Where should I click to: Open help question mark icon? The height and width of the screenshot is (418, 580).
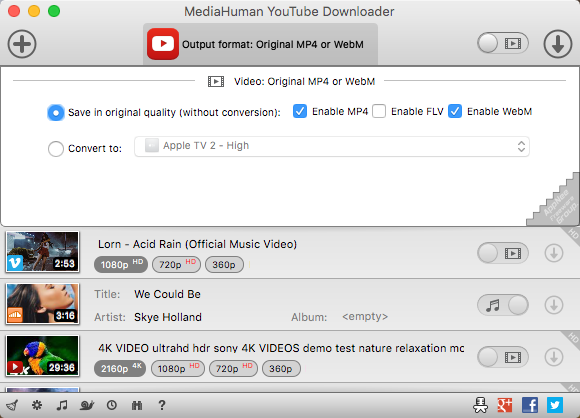pos(162,405)
